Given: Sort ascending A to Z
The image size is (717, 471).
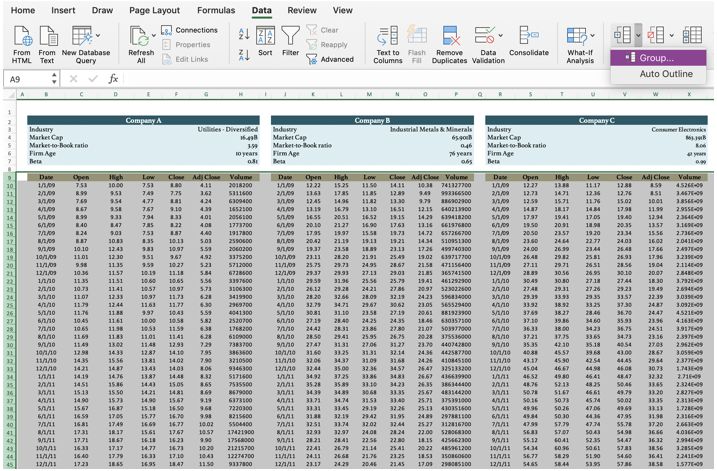Looking at the screenshot, I should click(x=244, y=33).
